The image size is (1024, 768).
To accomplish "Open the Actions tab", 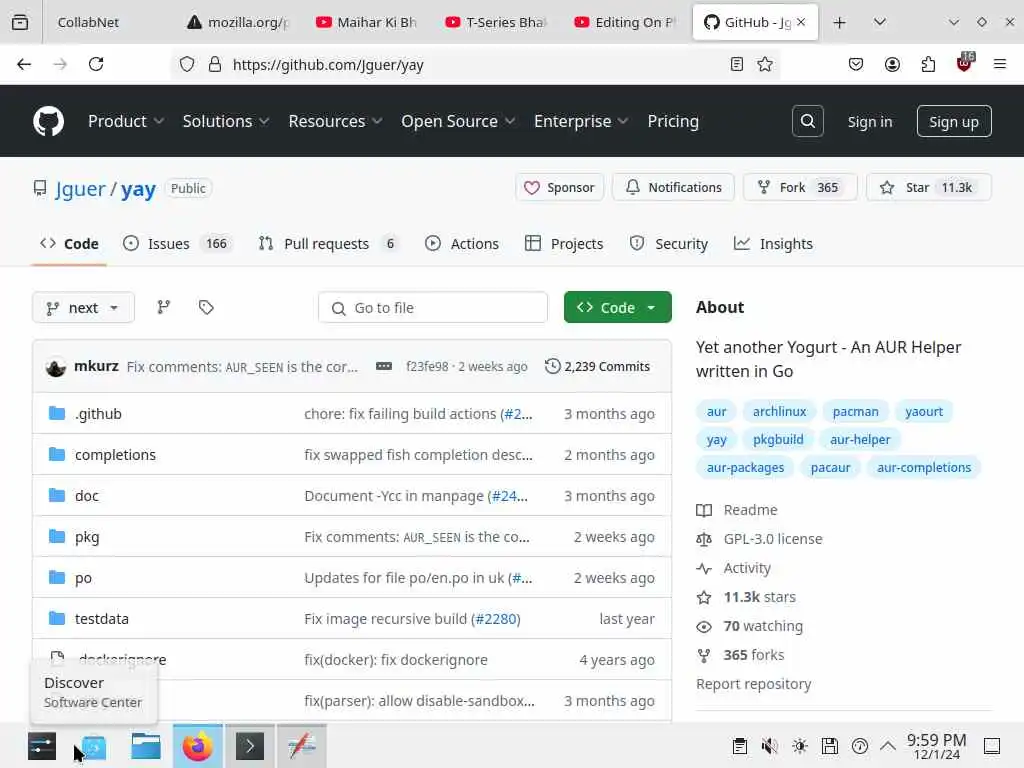I will [462, 244].
